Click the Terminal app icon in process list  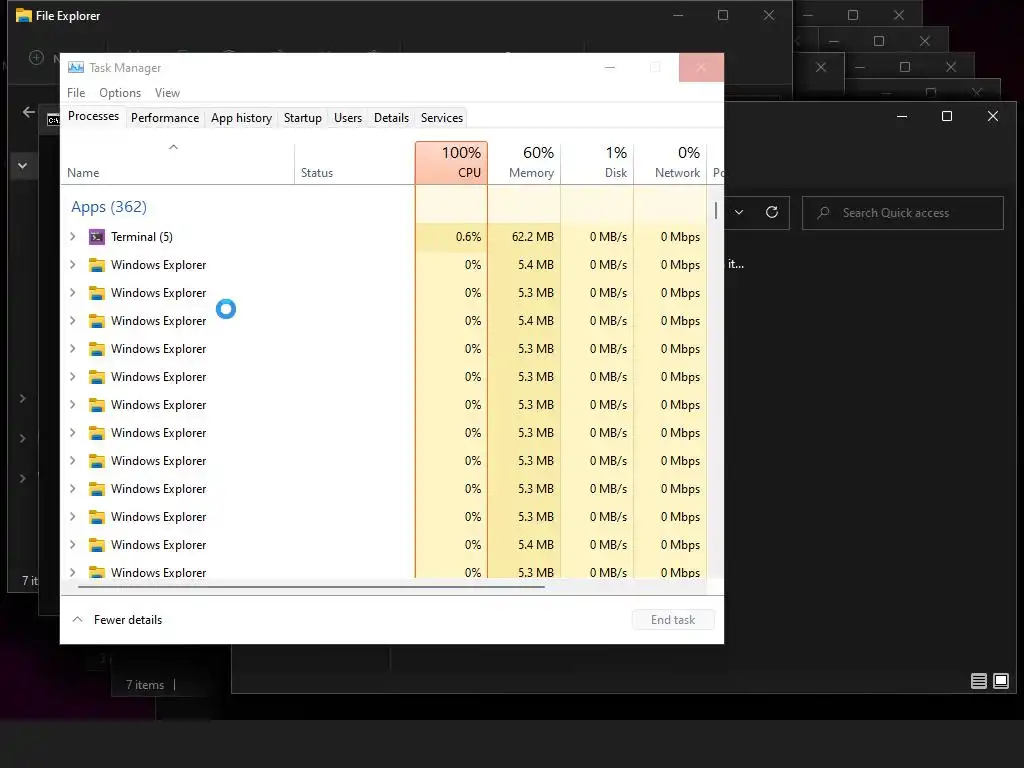coord(97,237)
